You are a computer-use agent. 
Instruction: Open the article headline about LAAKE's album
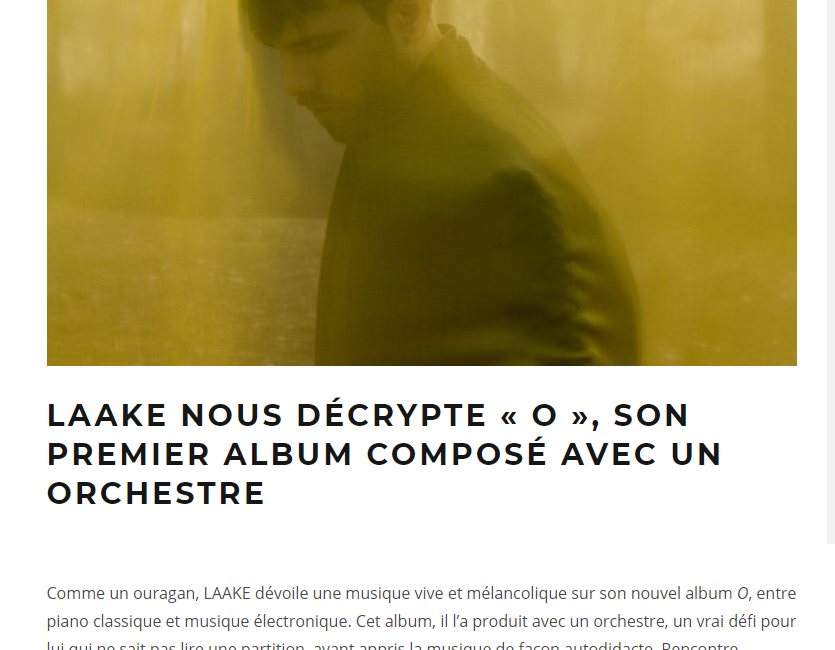coord(384,454)
